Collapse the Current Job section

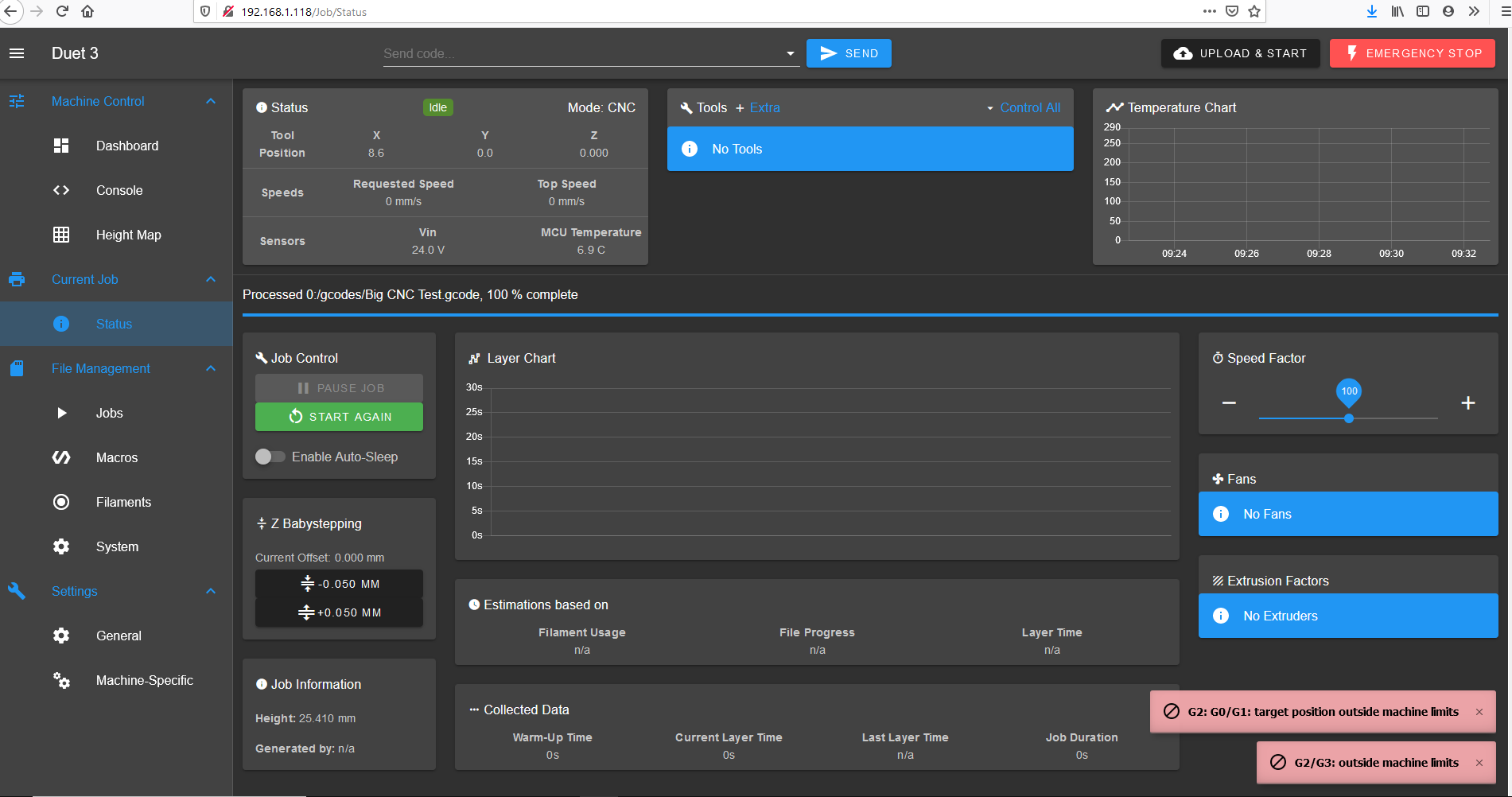click(x=211, y=279)
